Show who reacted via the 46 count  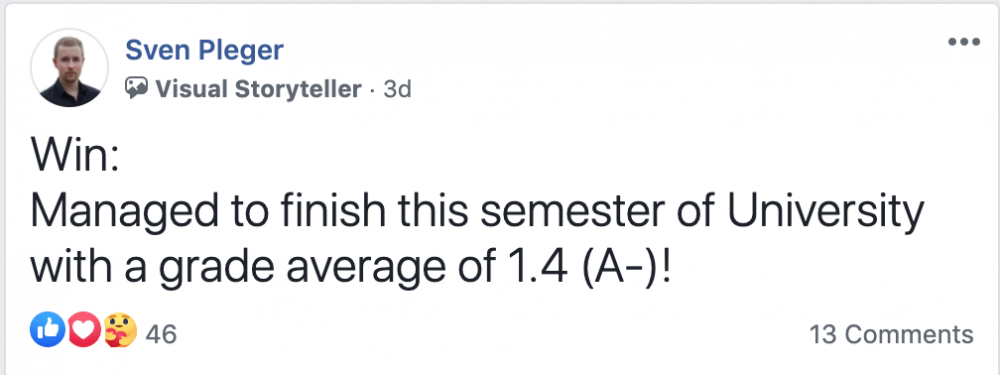point(161,334)
